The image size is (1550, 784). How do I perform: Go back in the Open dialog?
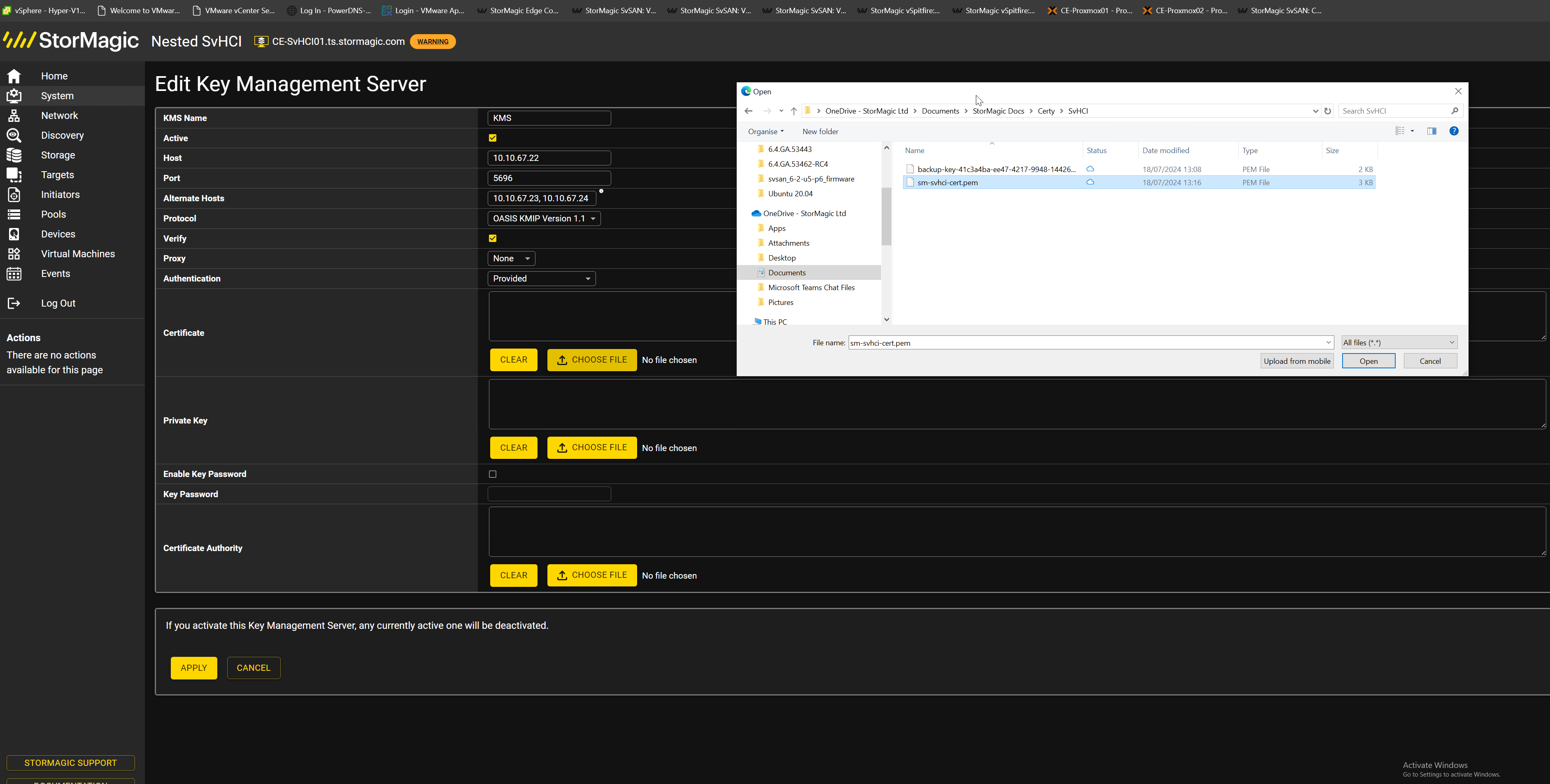tap(749, 111)
